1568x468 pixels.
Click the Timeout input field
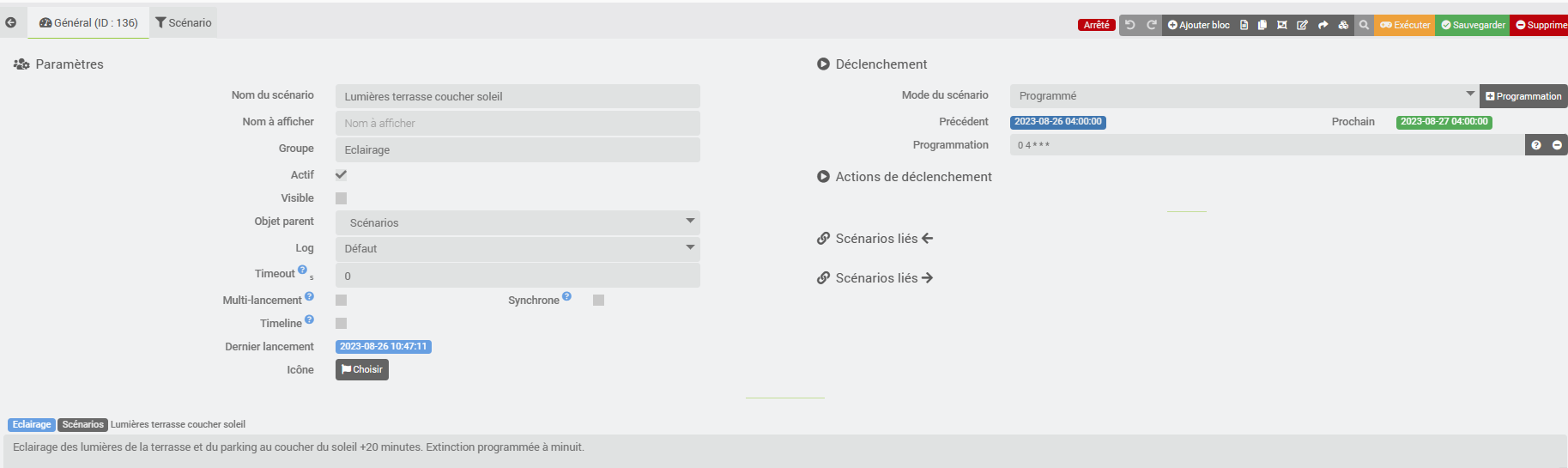(x=518, y=276)
